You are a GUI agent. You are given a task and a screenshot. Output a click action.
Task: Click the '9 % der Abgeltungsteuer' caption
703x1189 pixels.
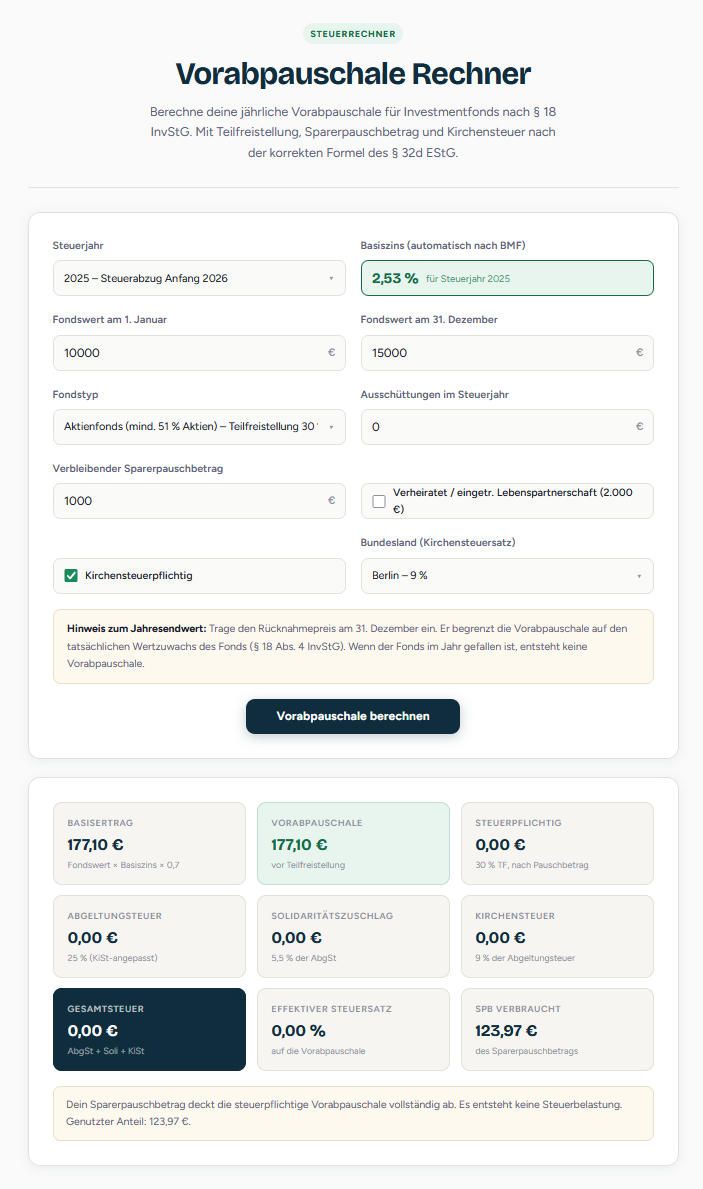pyautogui.click(x=525, y=958)
